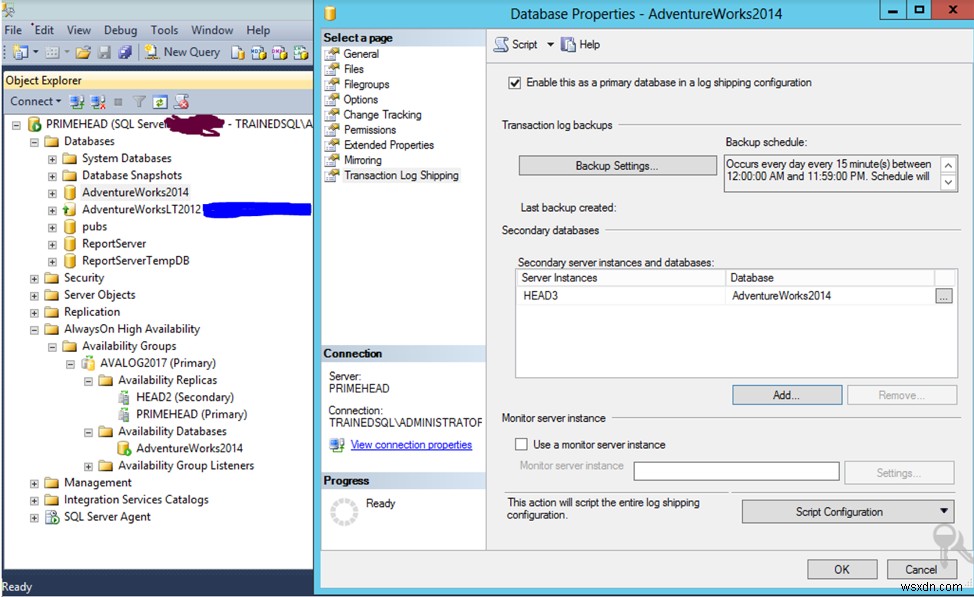Image resolution: width=974 pixels, height=597 pixels.
Task: Collapse the Availability Groups node
Action: pyautogui.click(x=50, y=345)
